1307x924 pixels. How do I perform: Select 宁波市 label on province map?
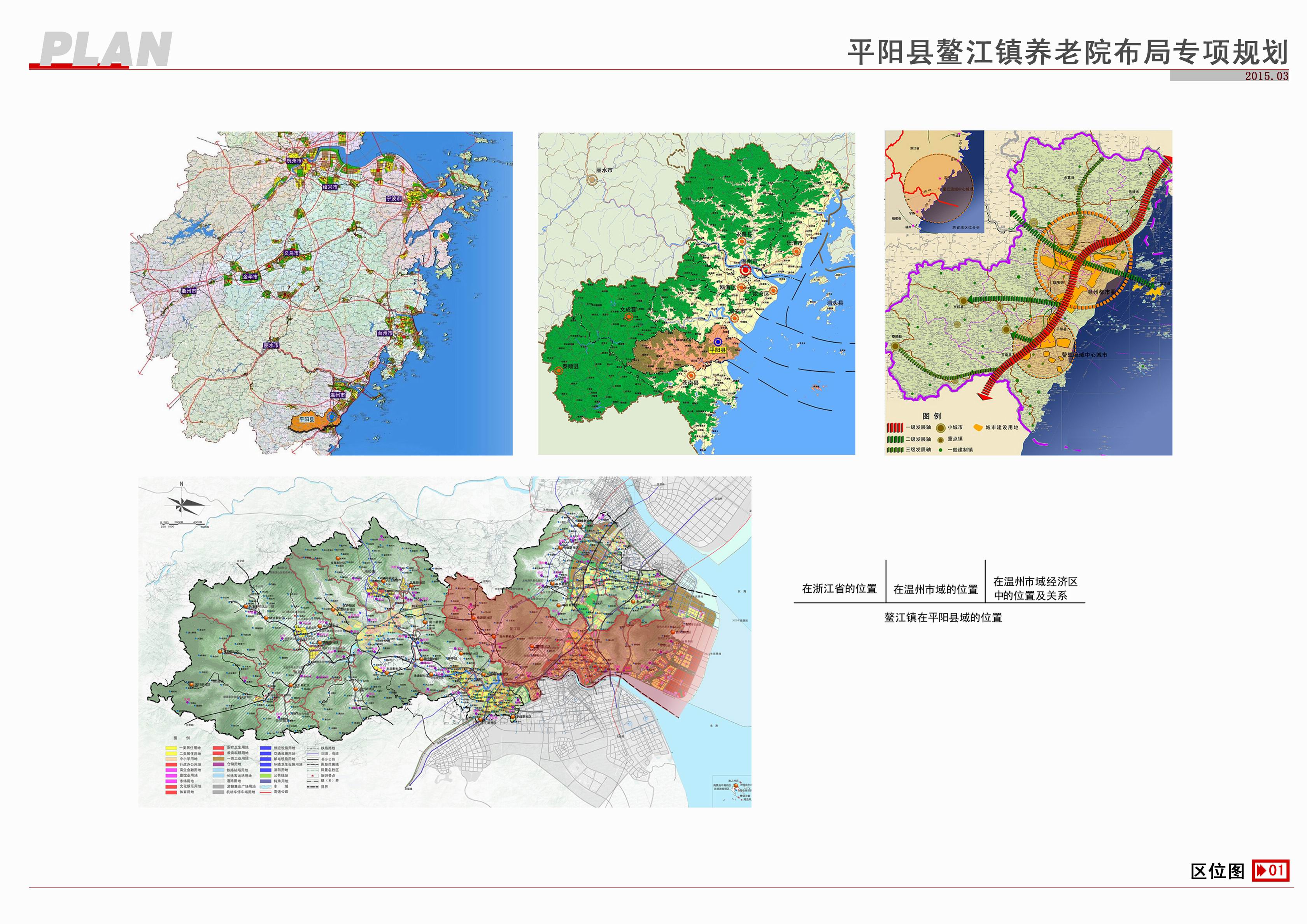coord(394,199)
